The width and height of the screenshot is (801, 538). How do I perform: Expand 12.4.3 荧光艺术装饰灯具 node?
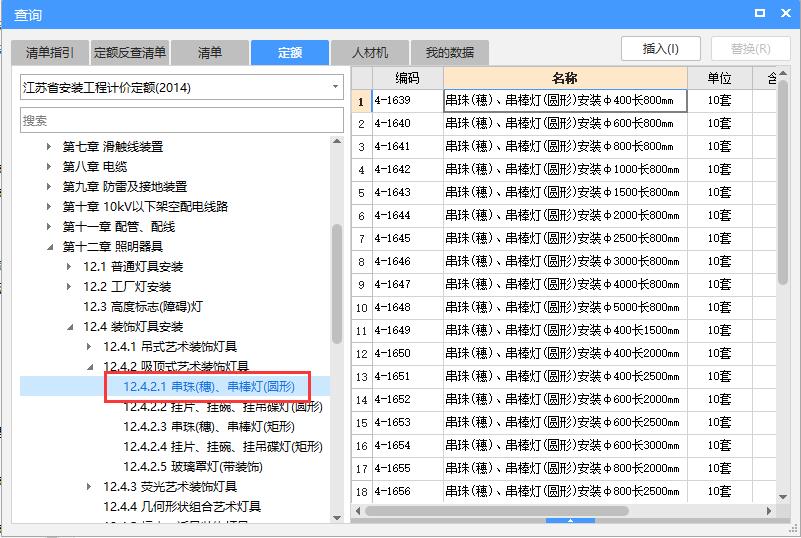tap(89, 487)
